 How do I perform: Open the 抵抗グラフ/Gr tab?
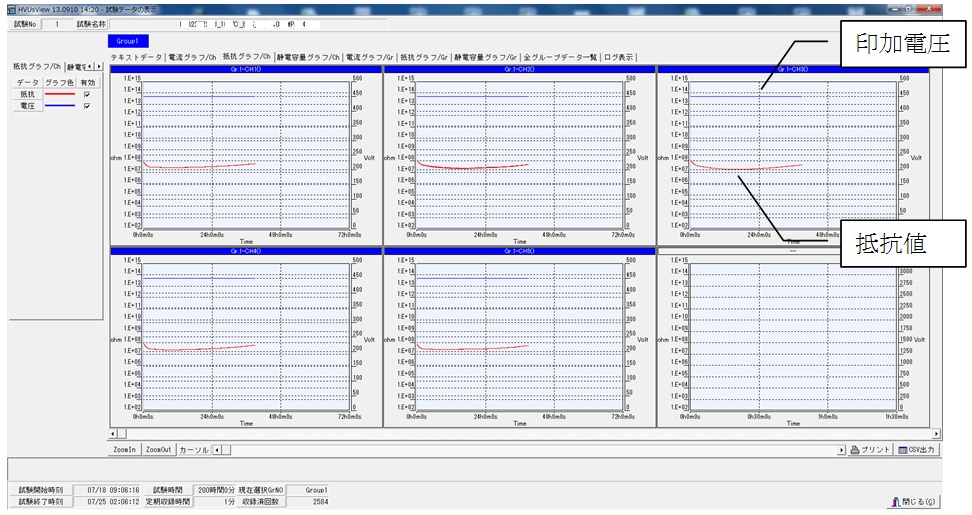coord(424,58)
